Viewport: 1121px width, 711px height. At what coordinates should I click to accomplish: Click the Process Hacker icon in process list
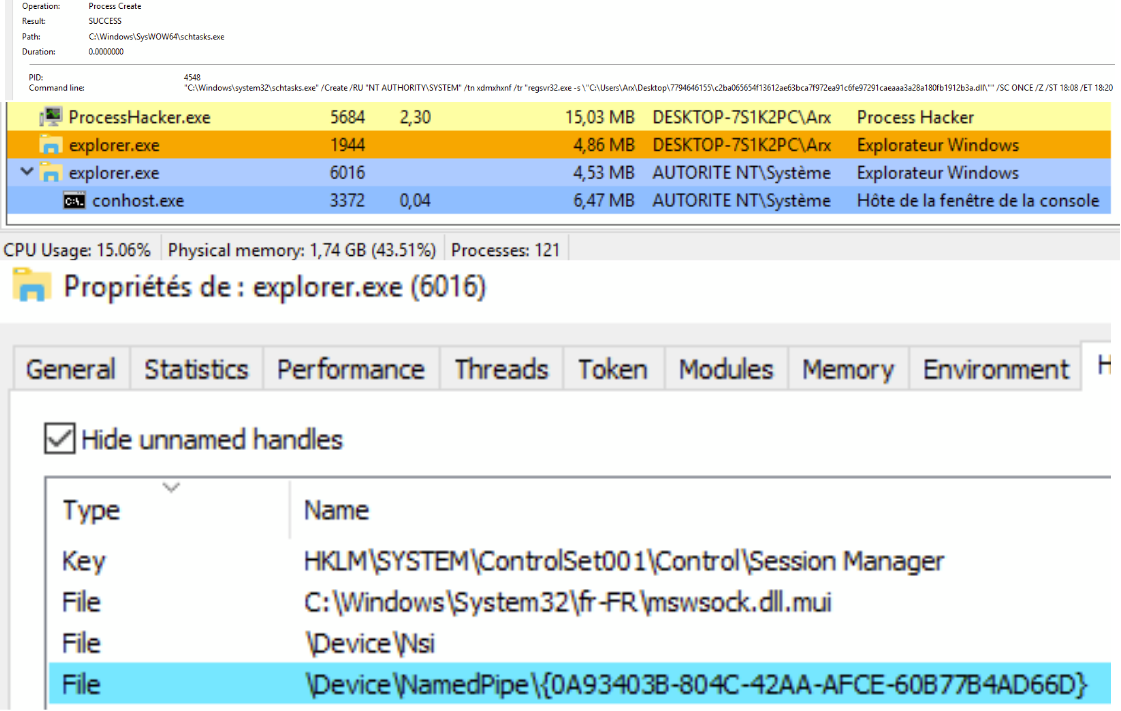tap(51, 117)
